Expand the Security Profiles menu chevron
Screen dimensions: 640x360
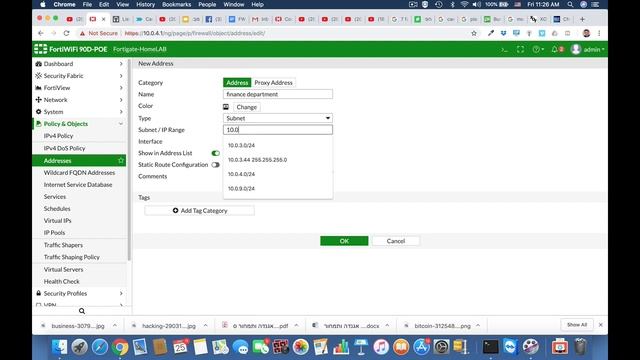121,293
